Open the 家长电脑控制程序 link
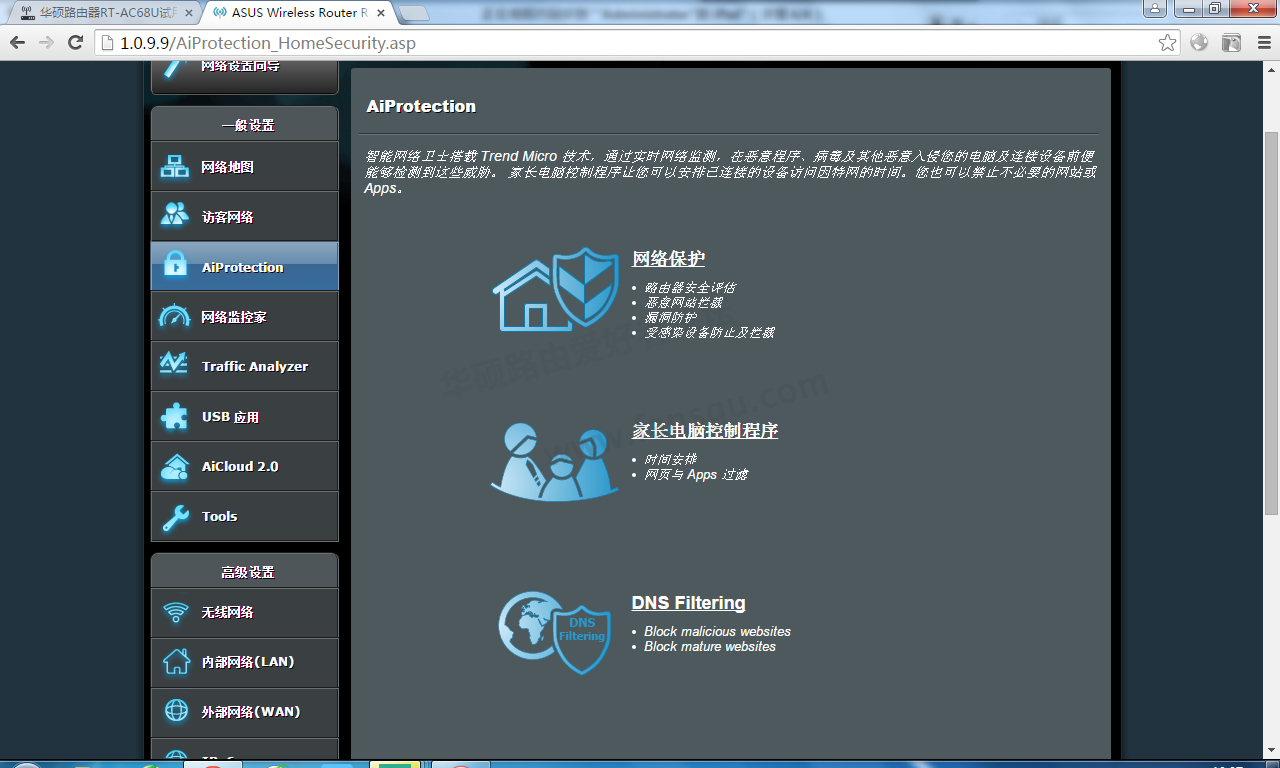Viewport: 1280px width, 768px height. (705, 431)
